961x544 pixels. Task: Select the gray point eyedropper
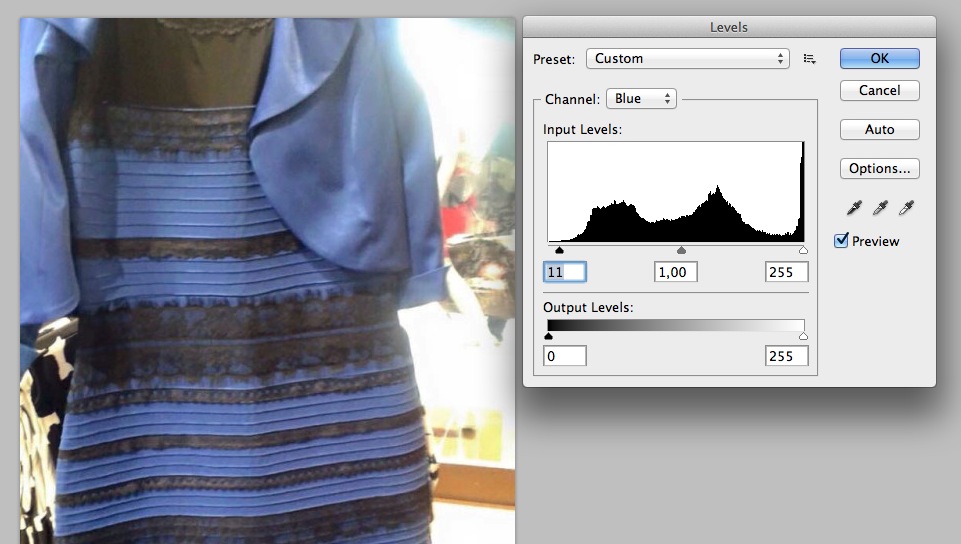(x=880, y=208)
